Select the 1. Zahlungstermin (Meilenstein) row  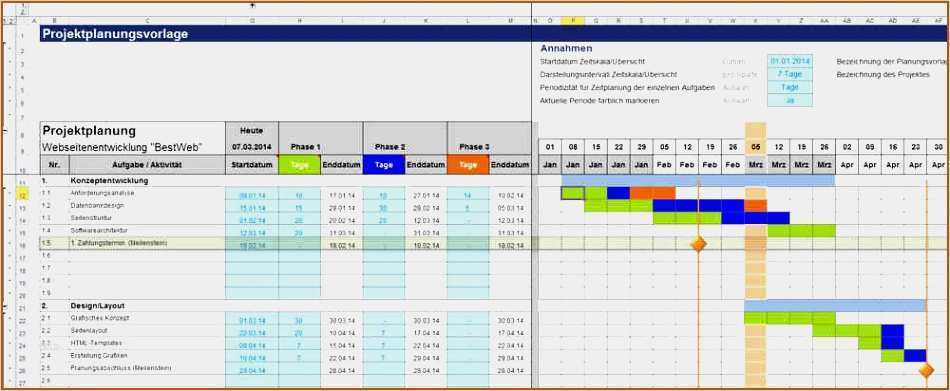pos(285,243)
